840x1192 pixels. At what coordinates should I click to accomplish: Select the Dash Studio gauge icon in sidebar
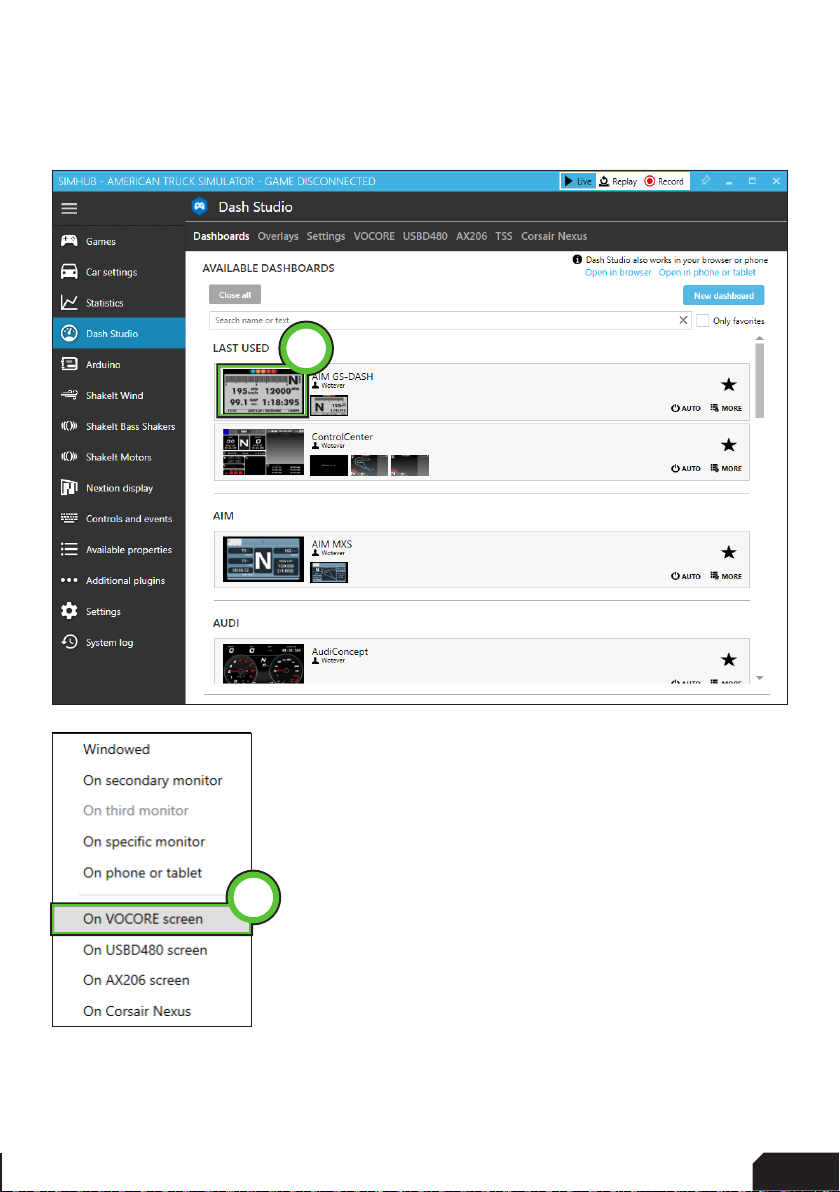click(x=69, y=333)
